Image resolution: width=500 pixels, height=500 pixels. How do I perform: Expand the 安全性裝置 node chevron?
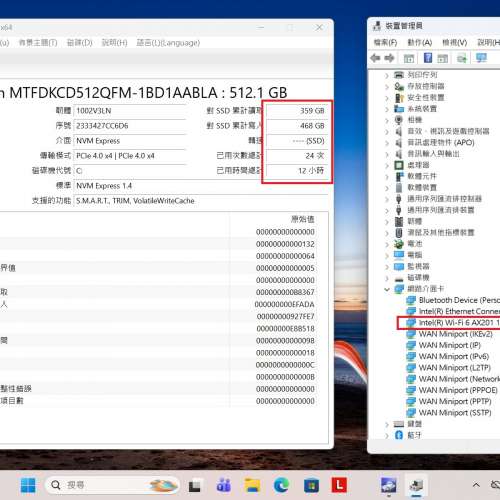(x=387, y=98)
